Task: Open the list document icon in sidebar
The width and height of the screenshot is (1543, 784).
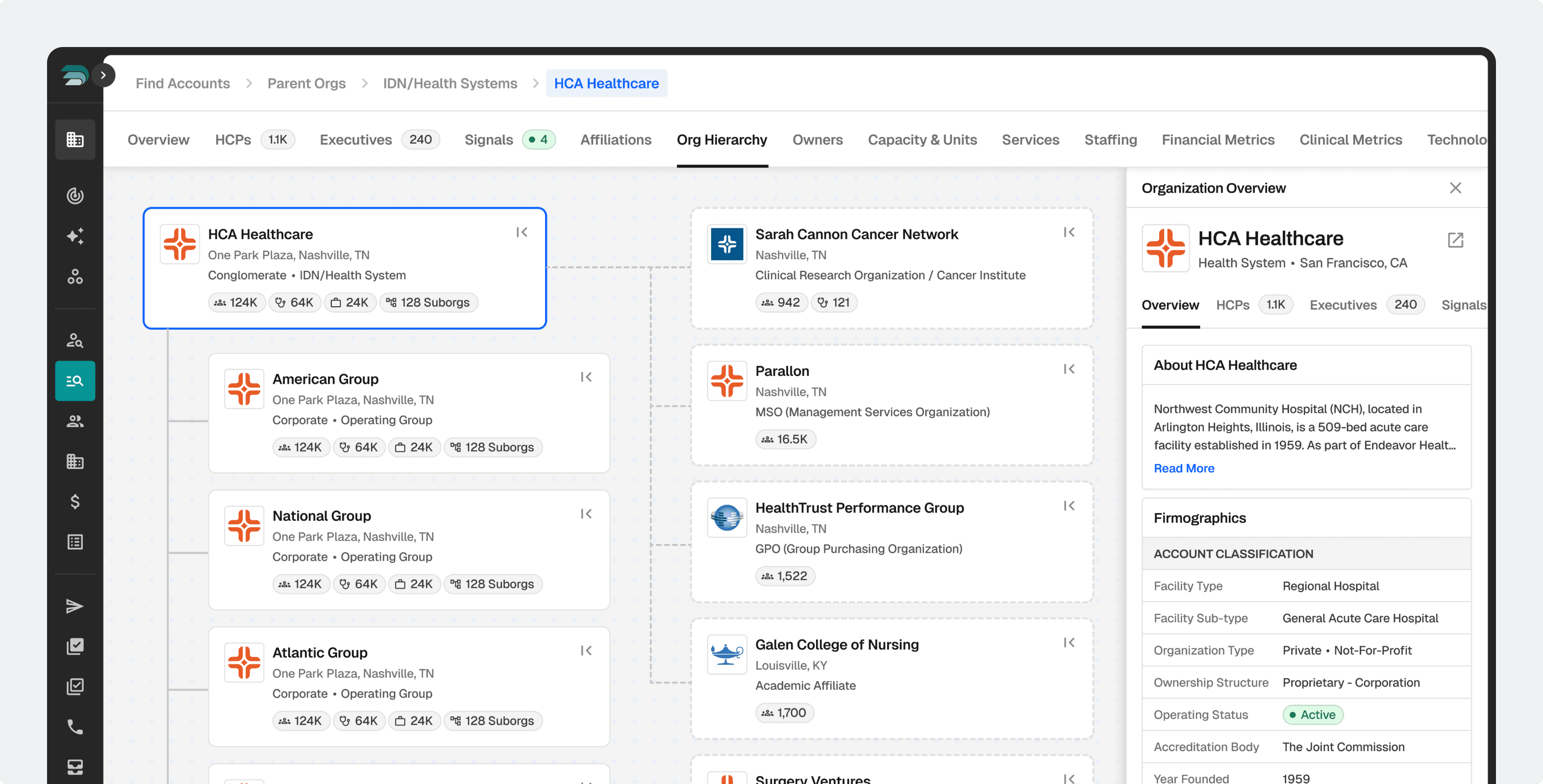Action: tap(75, 541)
